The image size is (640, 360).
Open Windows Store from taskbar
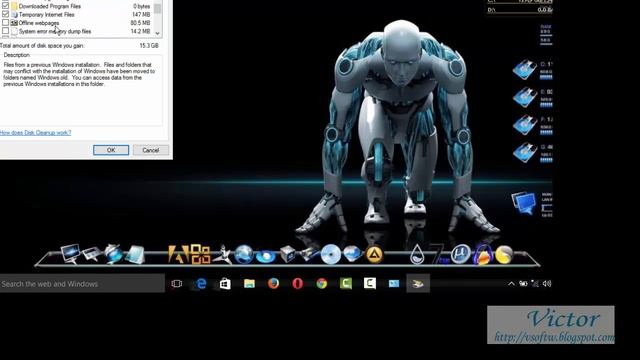[225, 284]
